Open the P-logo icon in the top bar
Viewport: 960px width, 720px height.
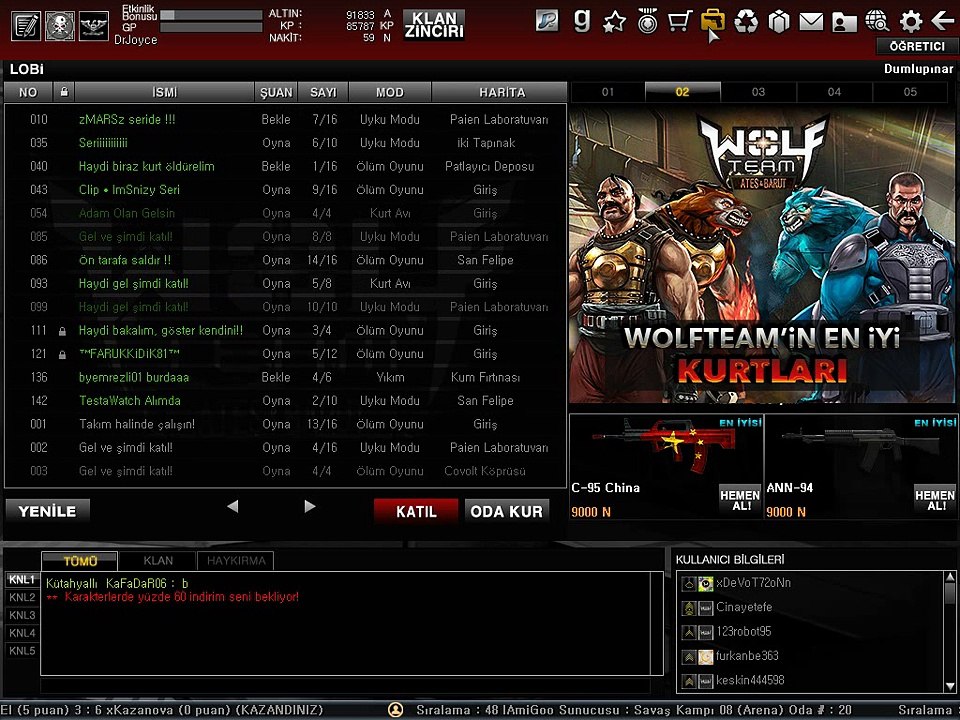click(547, 21)
